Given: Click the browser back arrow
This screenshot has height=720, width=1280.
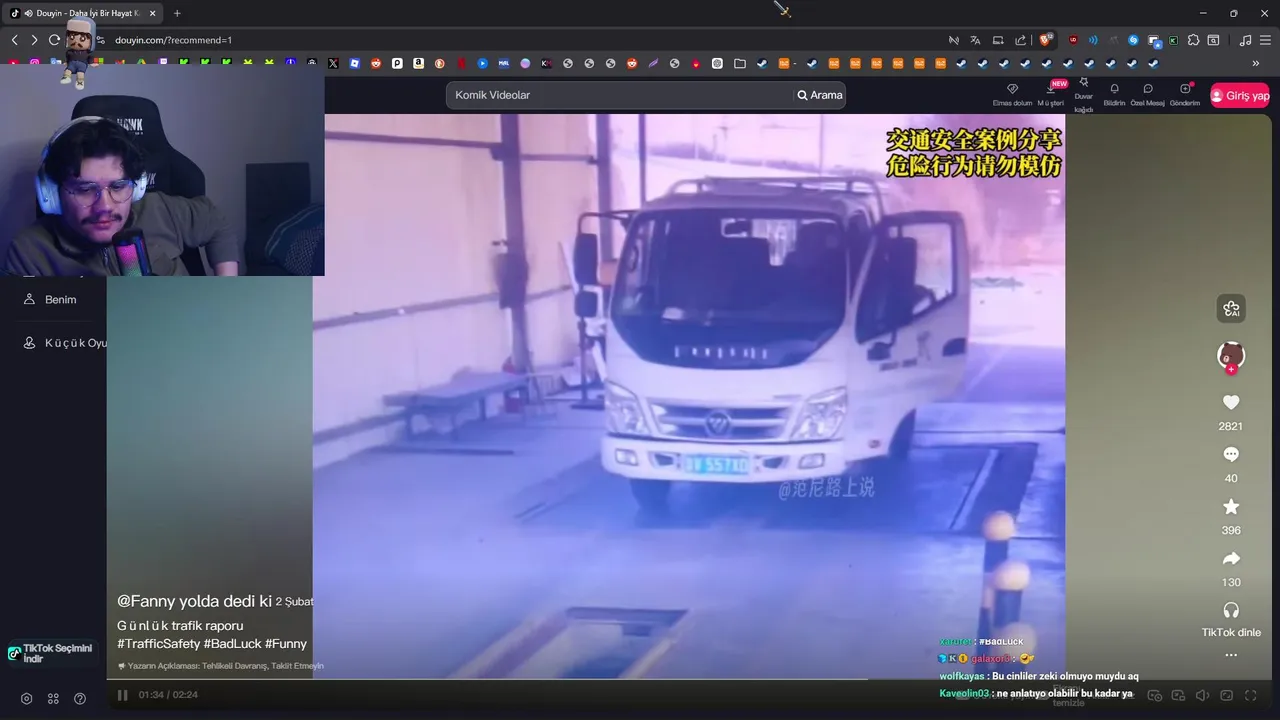Looking at the screenshot, I should coord(14,40).
